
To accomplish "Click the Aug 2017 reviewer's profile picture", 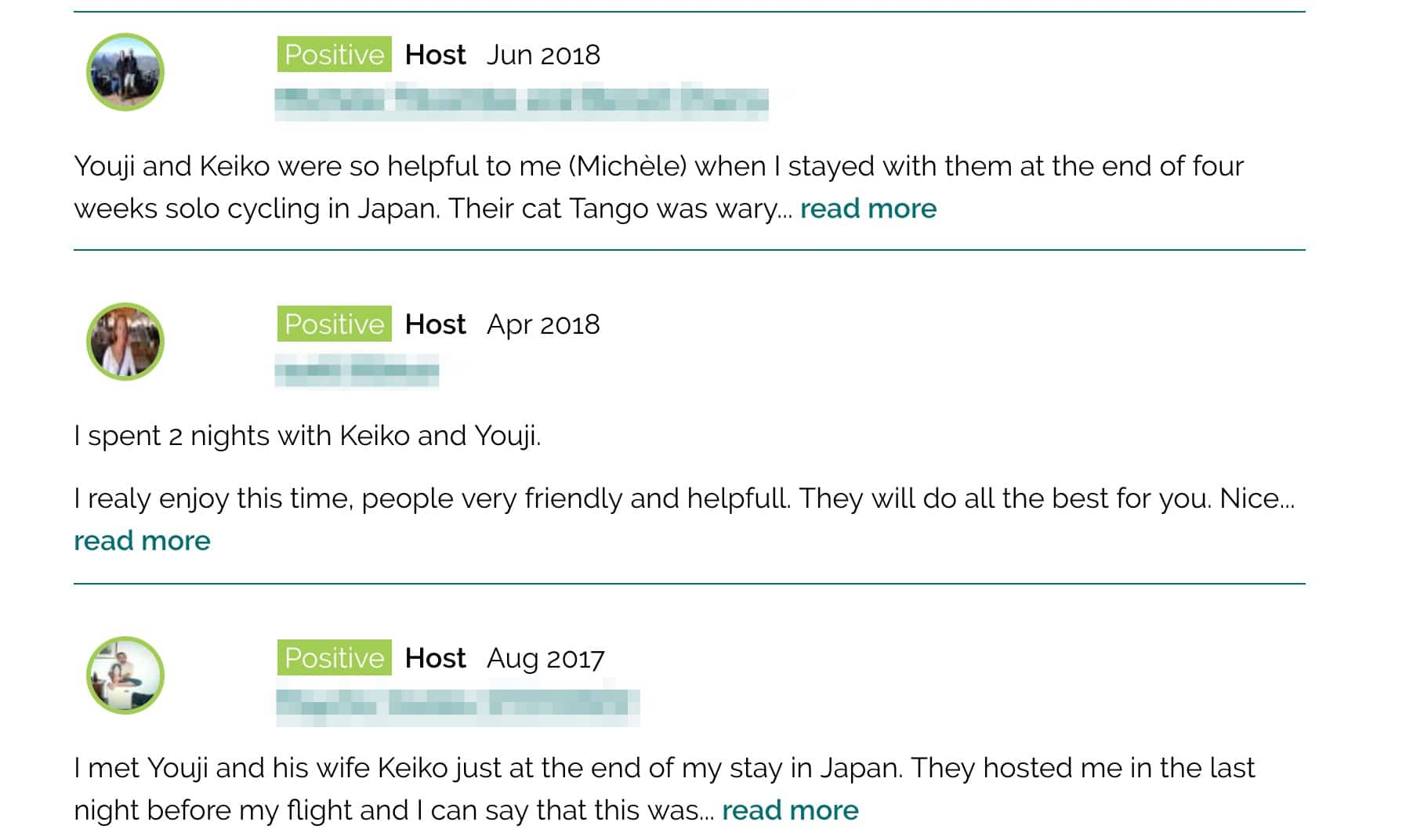I will (125, 675).
